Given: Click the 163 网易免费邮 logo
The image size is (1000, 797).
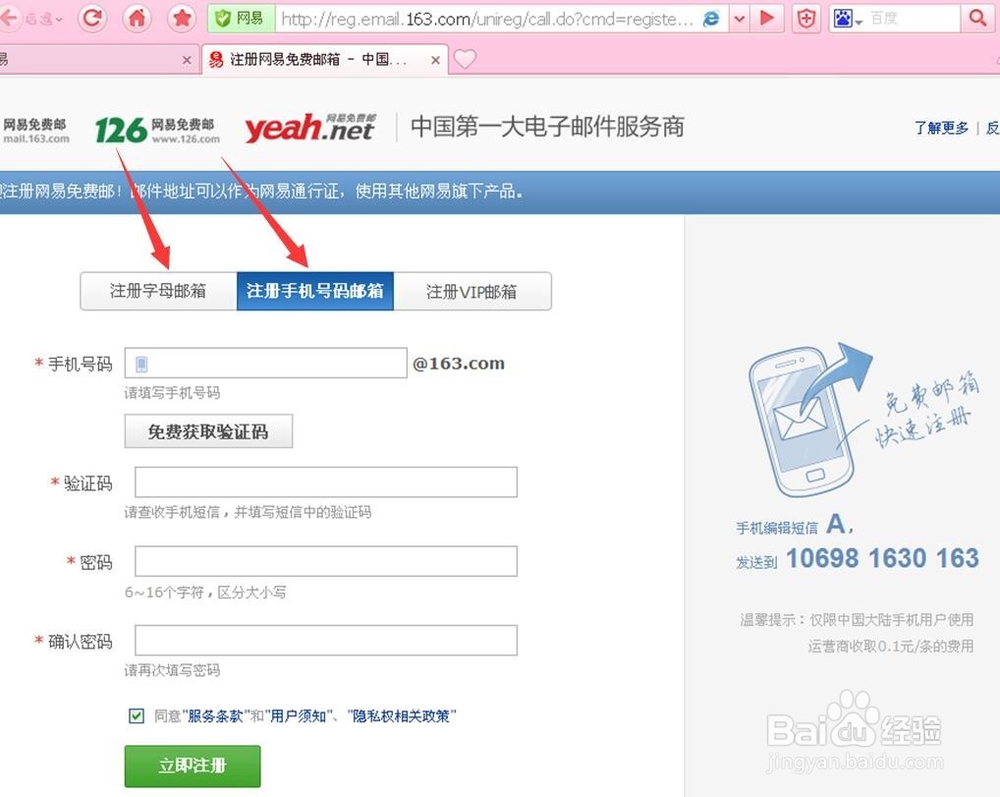Looking at the screenshot, I should point(35,129).
